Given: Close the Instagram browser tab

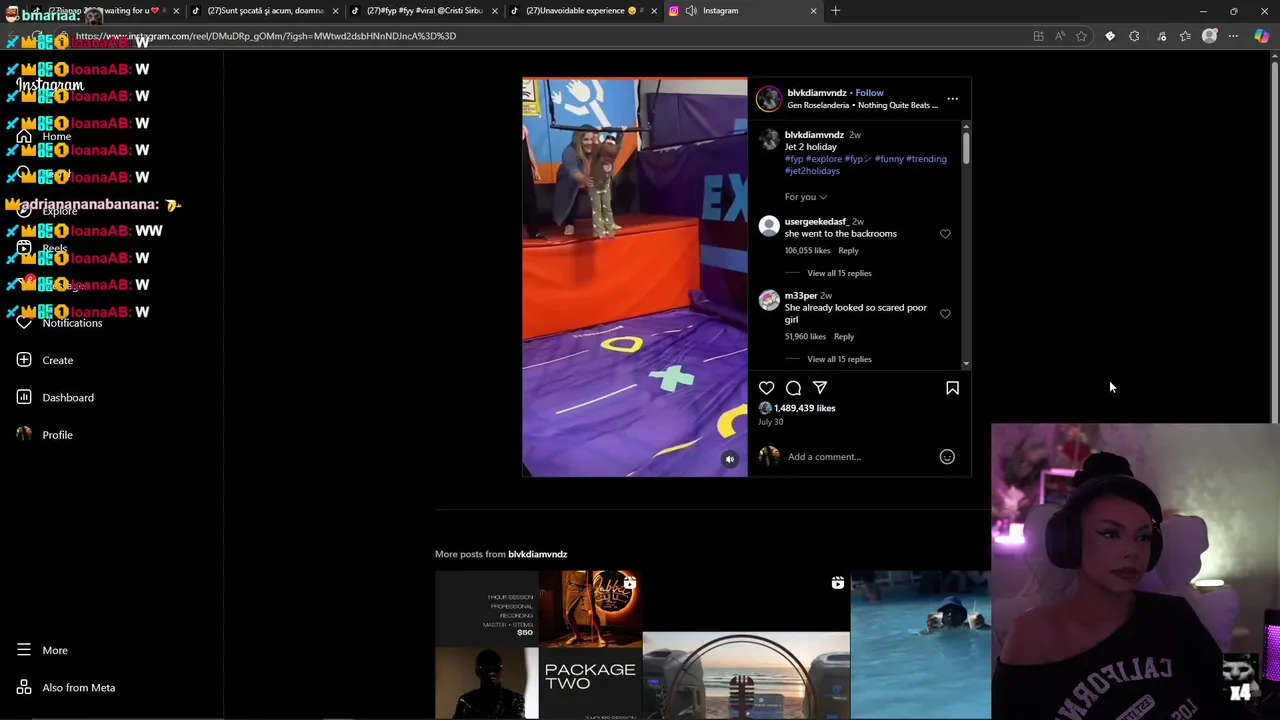Looking at the screenshot, I should tap(813, 11).
